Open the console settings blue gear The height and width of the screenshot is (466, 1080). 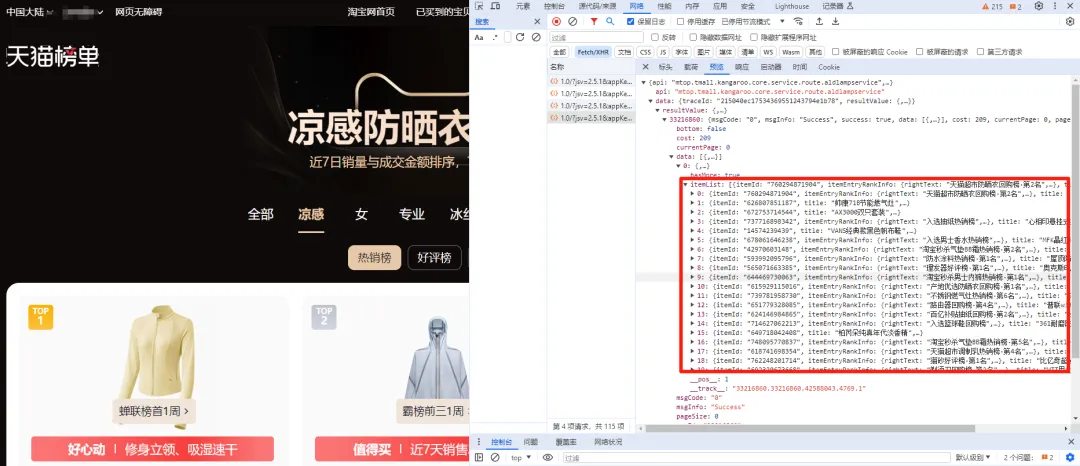(1070, 457)
